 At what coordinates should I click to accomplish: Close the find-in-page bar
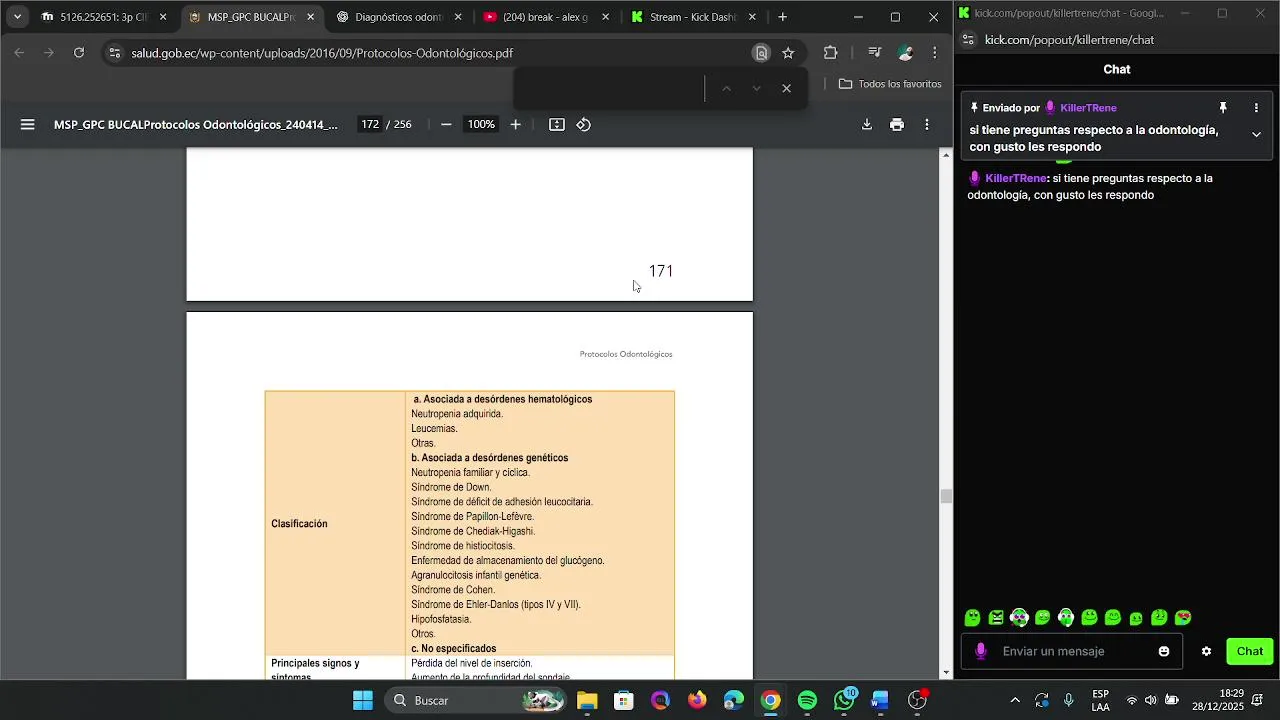click(x=787, y=88)
